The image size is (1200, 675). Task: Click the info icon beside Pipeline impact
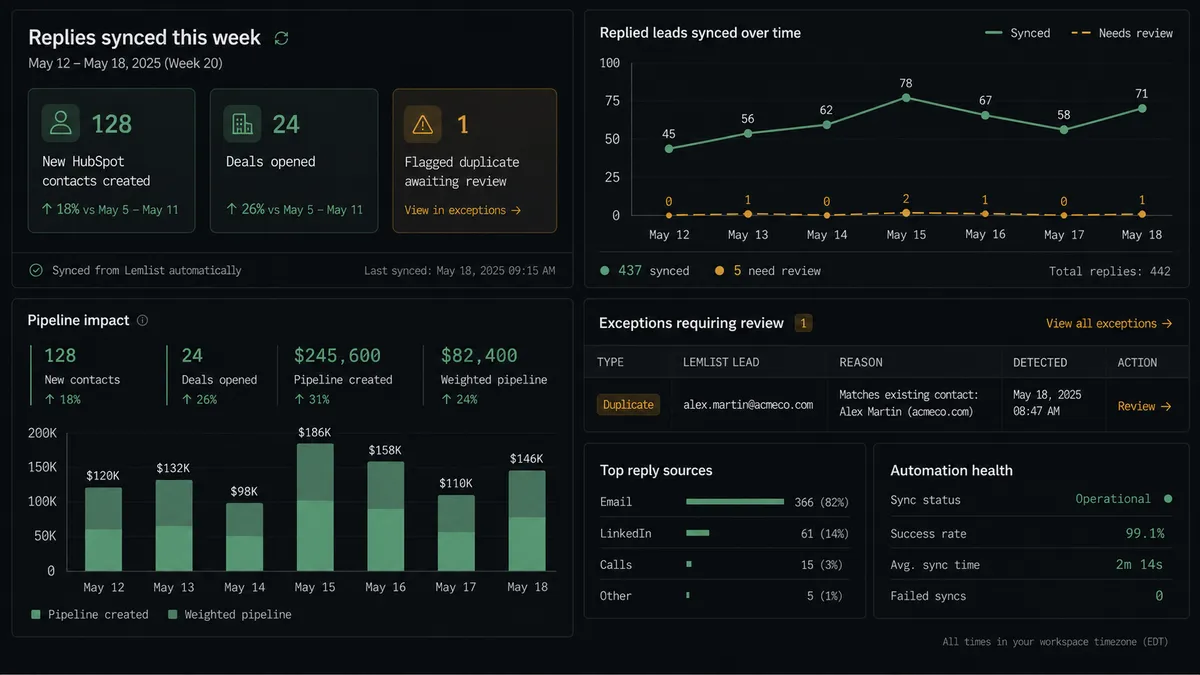(x=142, y=321)
